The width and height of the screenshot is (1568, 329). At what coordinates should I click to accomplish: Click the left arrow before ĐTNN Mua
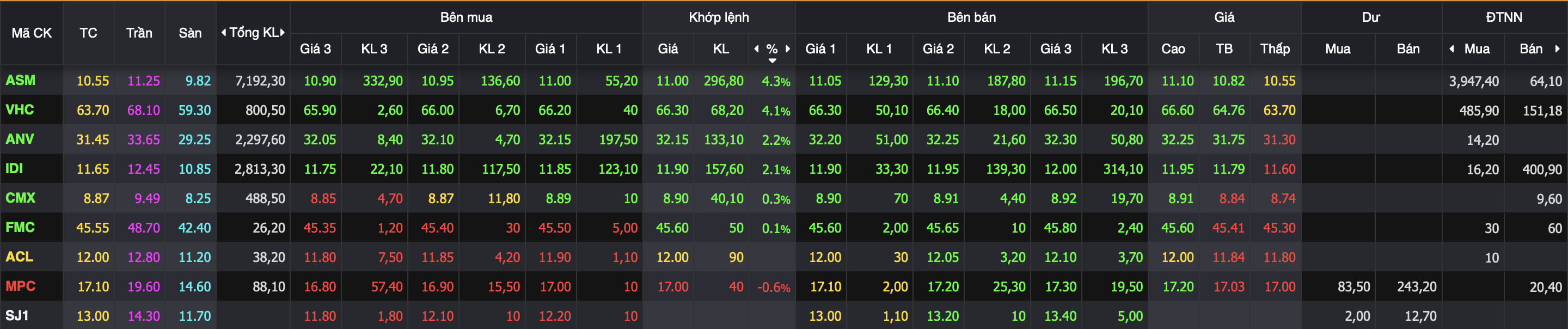pyautogui.click(x=1453, y=48)
